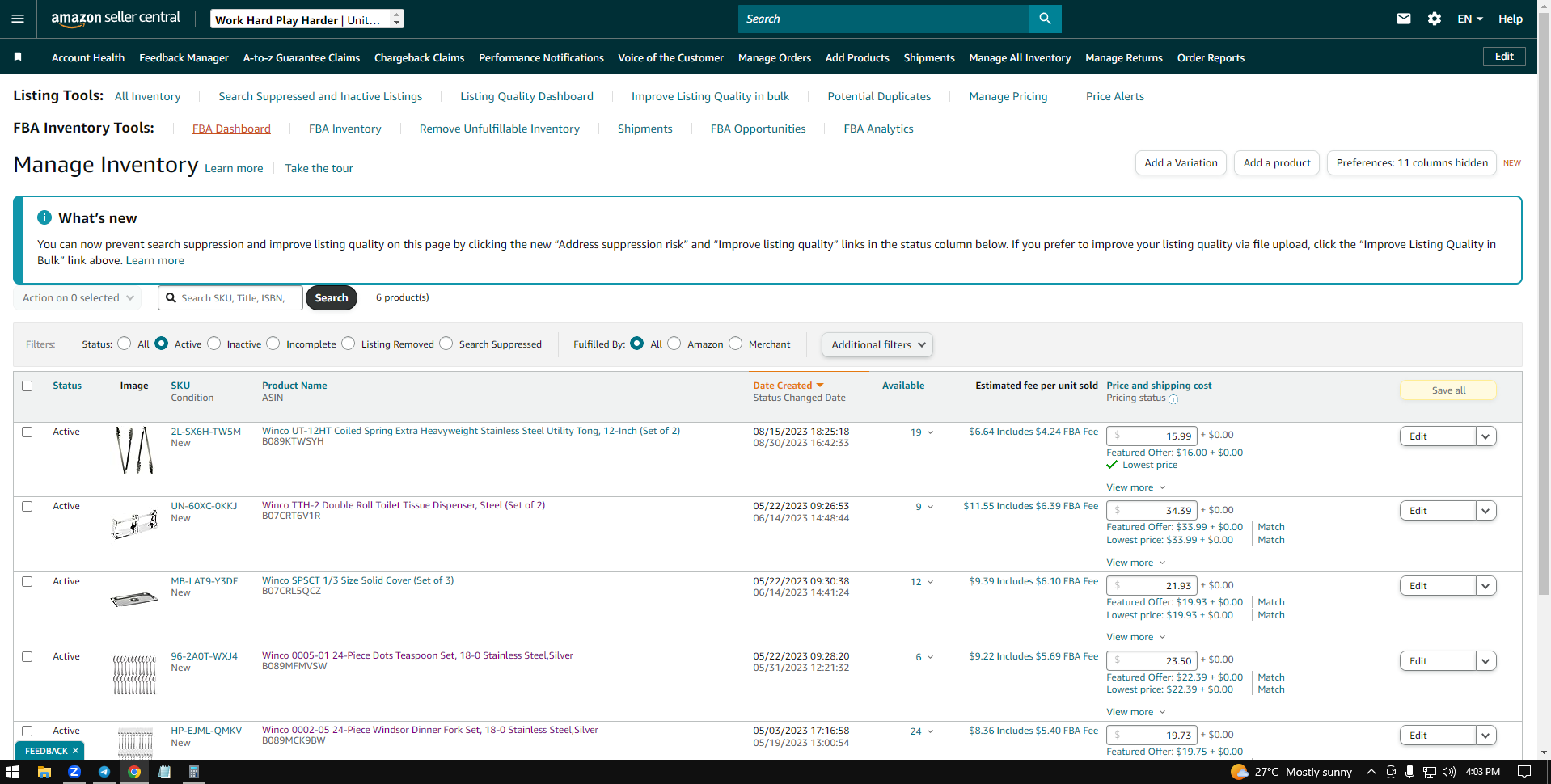
Task: Open the Settings gear icon
Action: pyautogui.click(x=1435, y=19)
